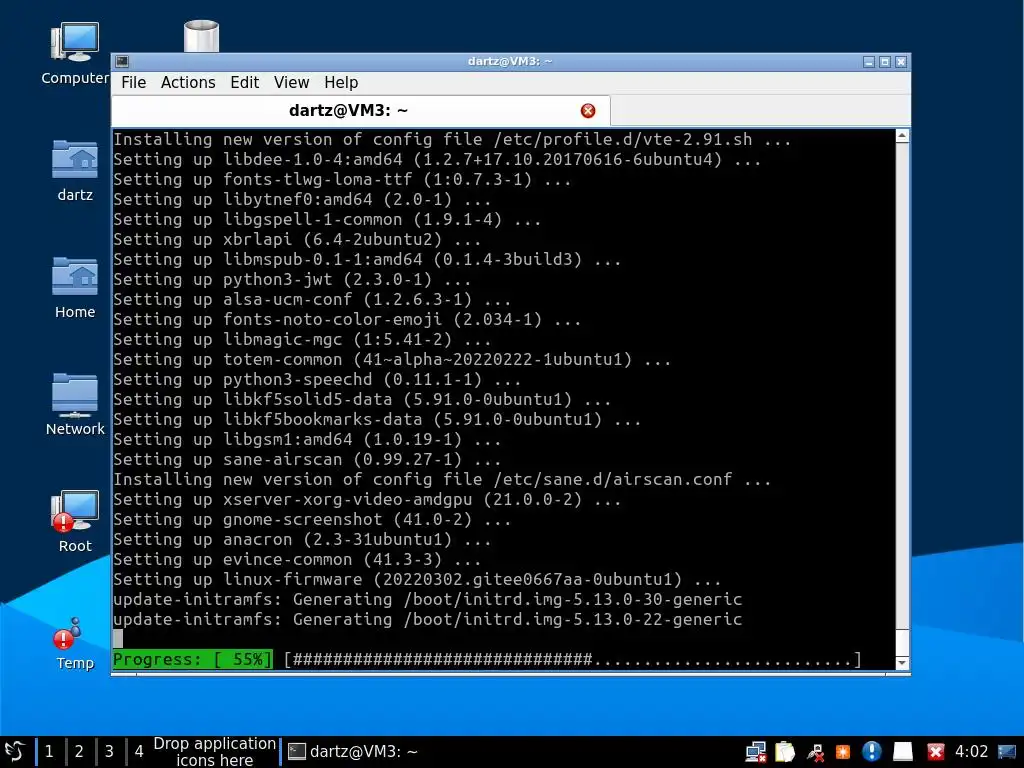The image size is (1024, 768).
Task: Click the '/etc/profile.d/vte-2.91.sh' config line
Action: (x=452, y=140)
